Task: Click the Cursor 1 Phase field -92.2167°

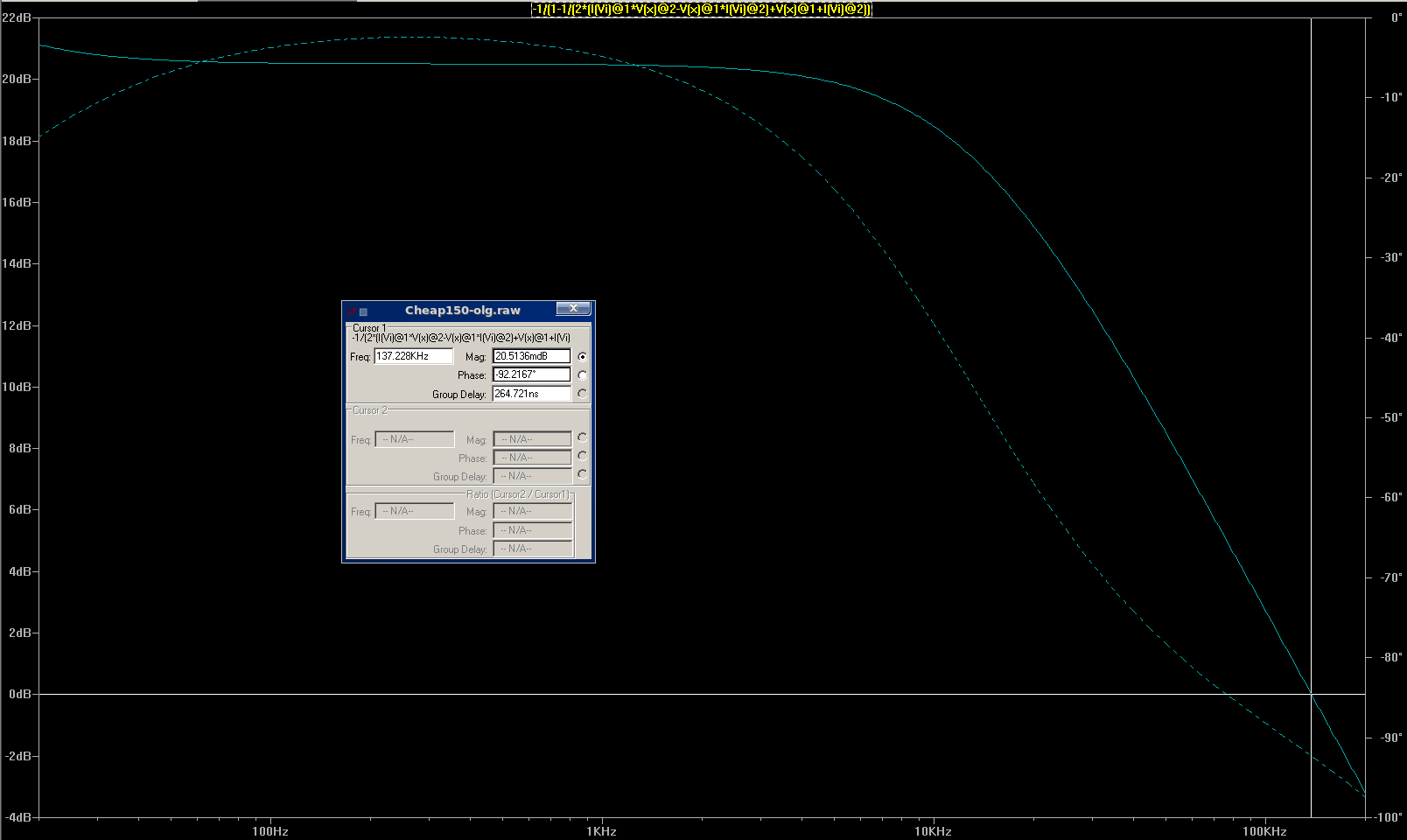Action: click(x=532, y=374)
